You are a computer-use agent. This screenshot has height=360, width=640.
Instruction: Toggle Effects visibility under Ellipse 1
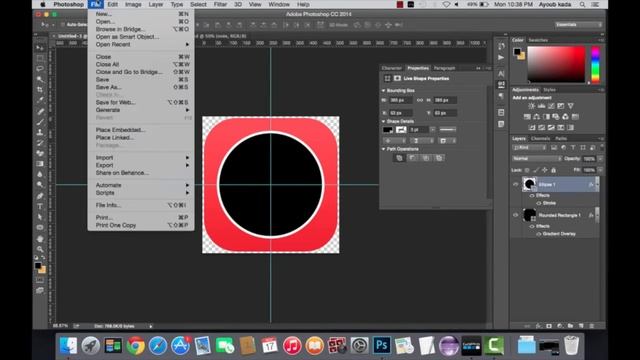(532, 196)
